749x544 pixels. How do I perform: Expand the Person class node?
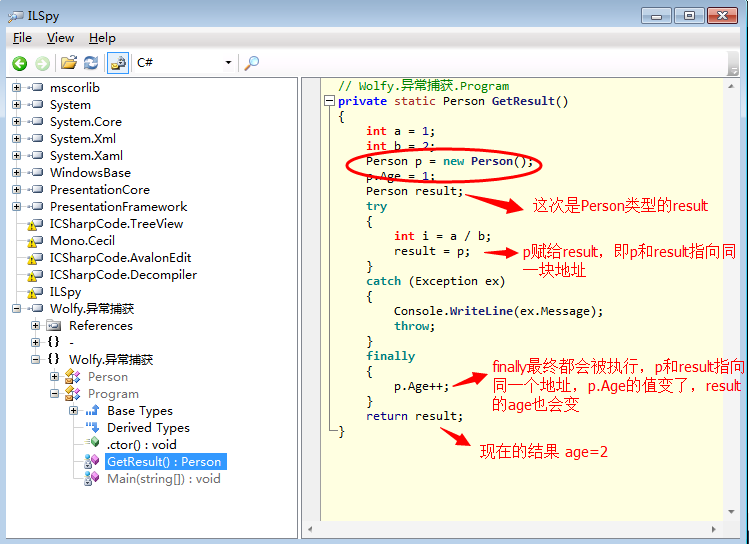[x=54, y=377]
